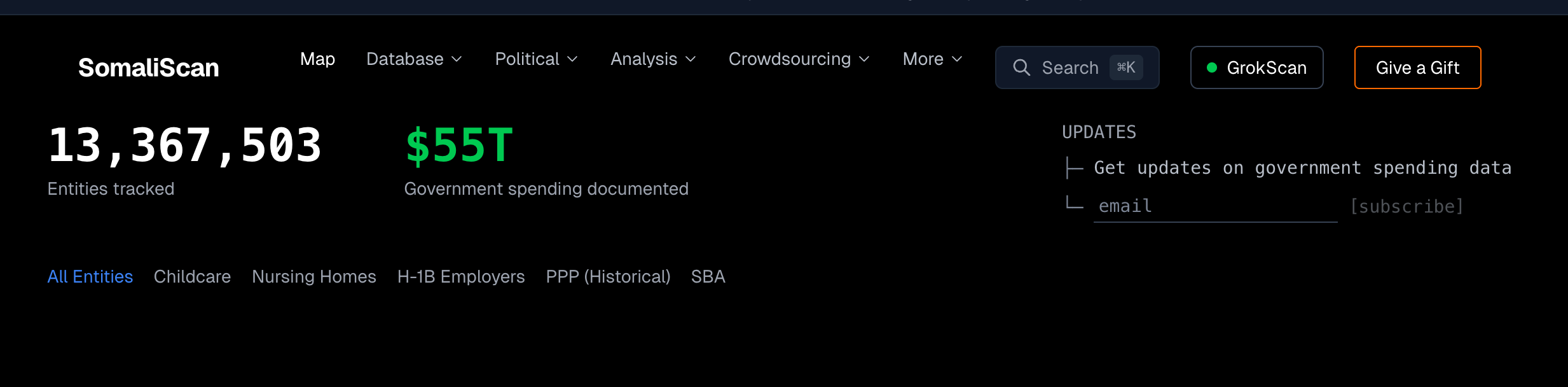The width and height of the screenshot is (1568, 387).
Task: Click the Give a Gift button
Action: coord(1417,67)
